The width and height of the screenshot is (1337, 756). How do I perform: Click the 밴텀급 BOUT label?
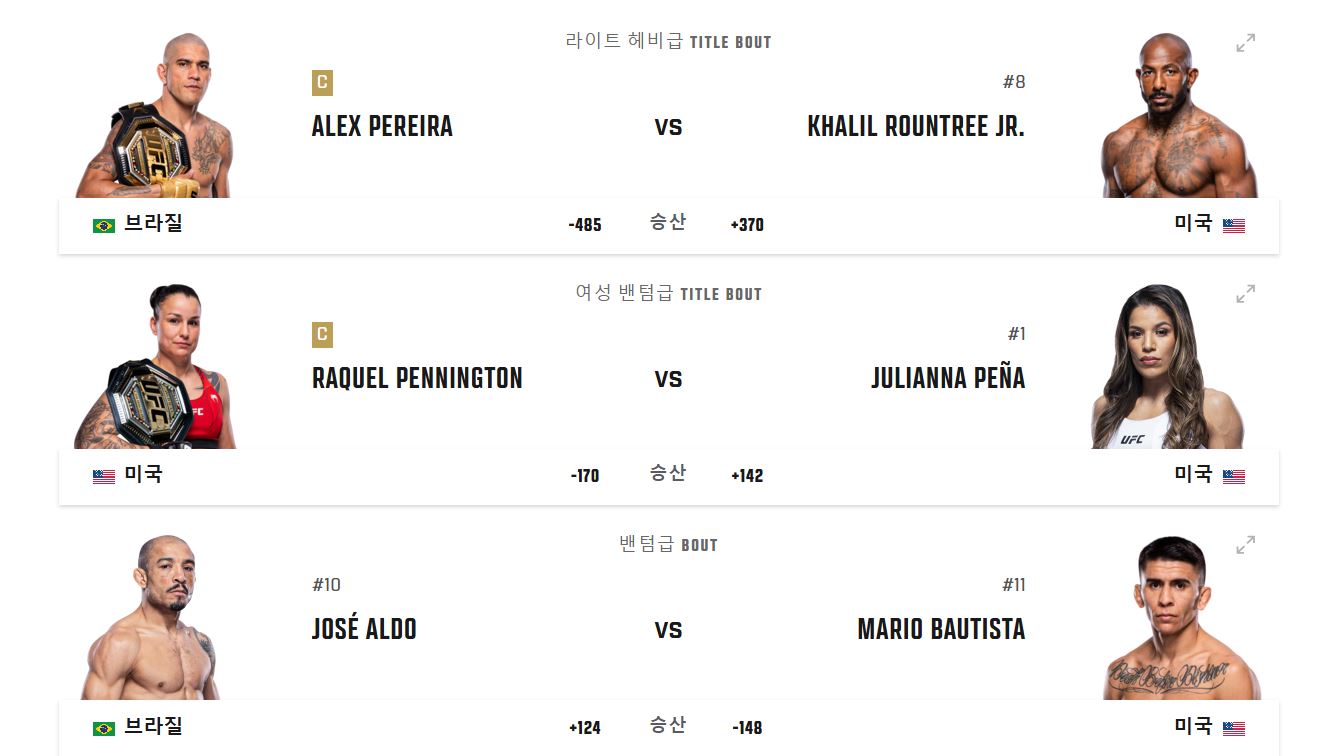(x=667, y=544)
